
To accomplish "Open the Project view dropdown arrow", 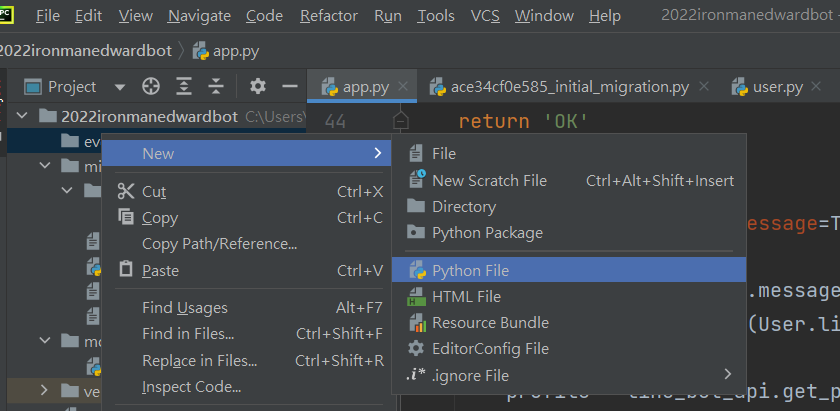I will [120, 87].
